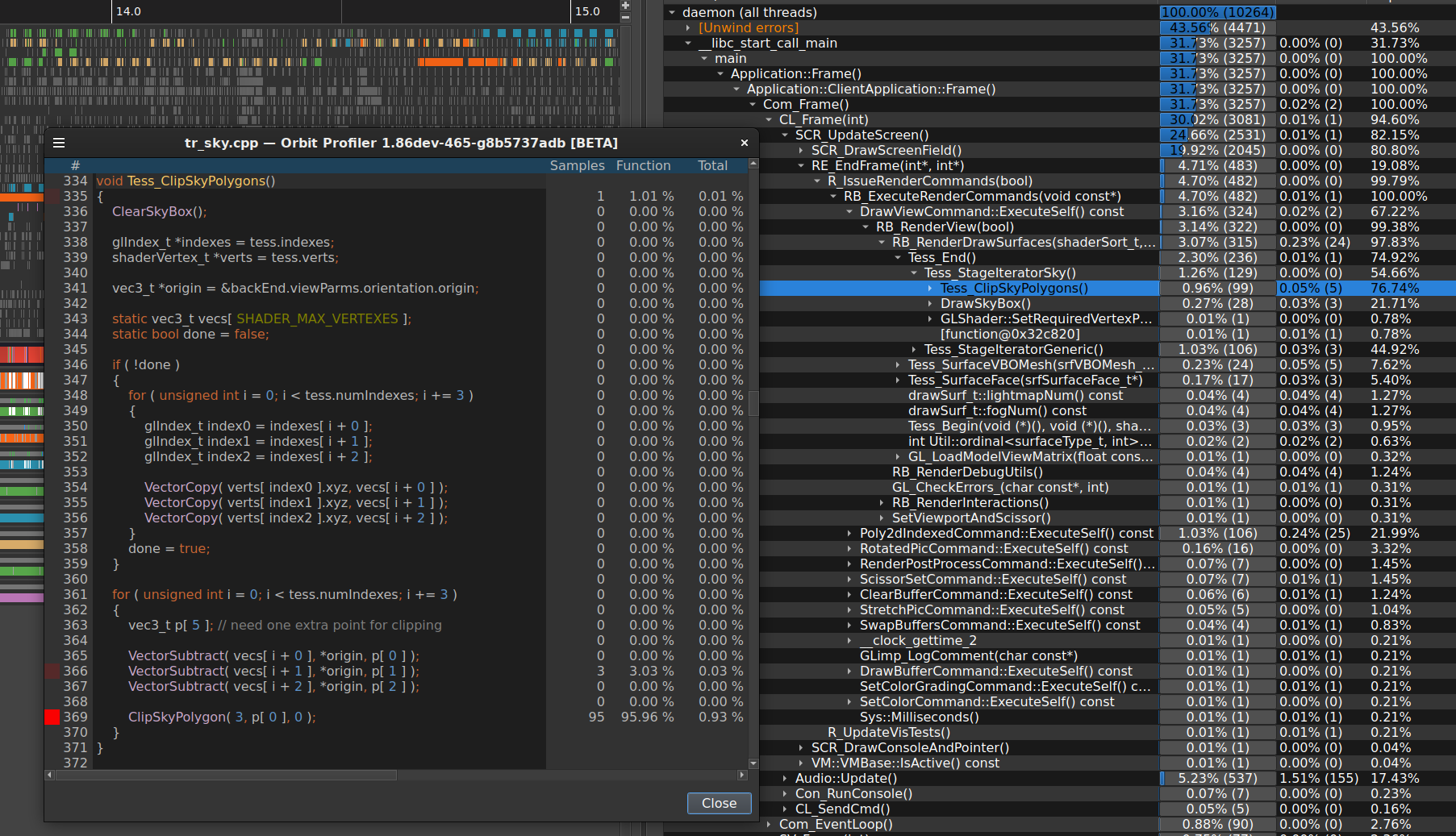Screen dimensions: 1456x836
Task: Click the dark red marker next to line 366
Action: tap(52, 671)
